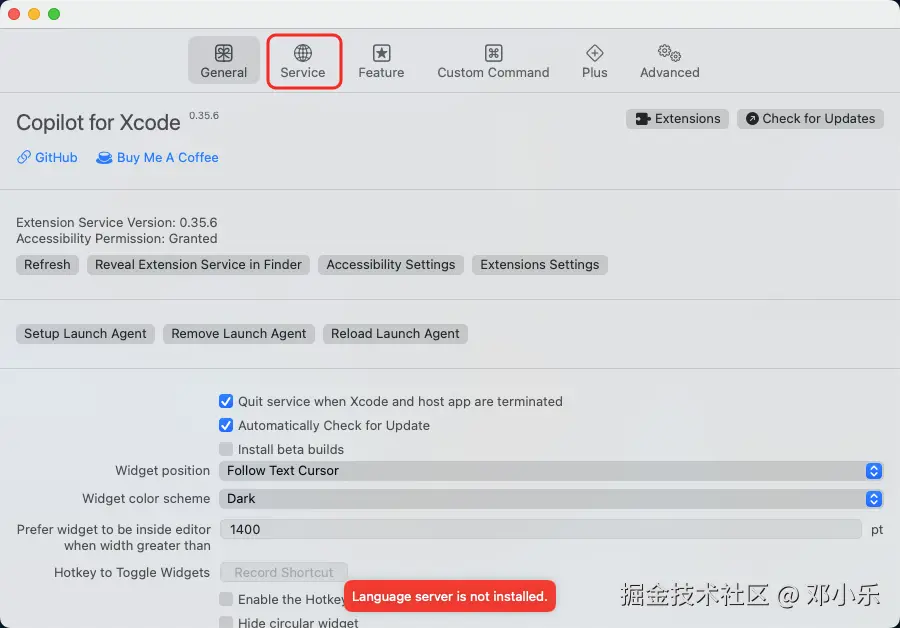Viewport: 900px width, 628px height.
Task: Open Accessibility Settings
Action: [390, 265]
